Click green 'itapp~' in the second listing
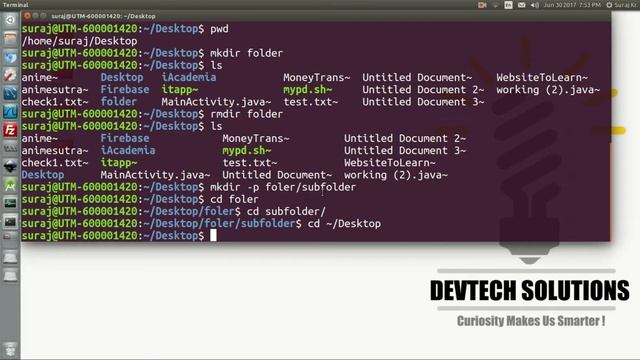Screen dimensions: 640x360 119,162
